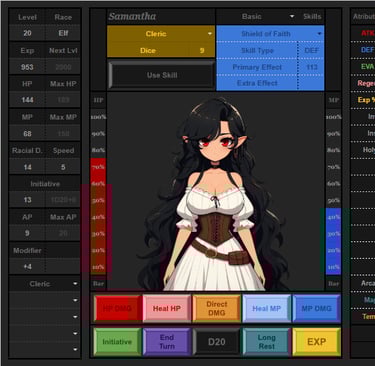This screenshot has width=375, height=366.
Task: Click the 40% mark on MP bar
Action: tap(333, 217)
